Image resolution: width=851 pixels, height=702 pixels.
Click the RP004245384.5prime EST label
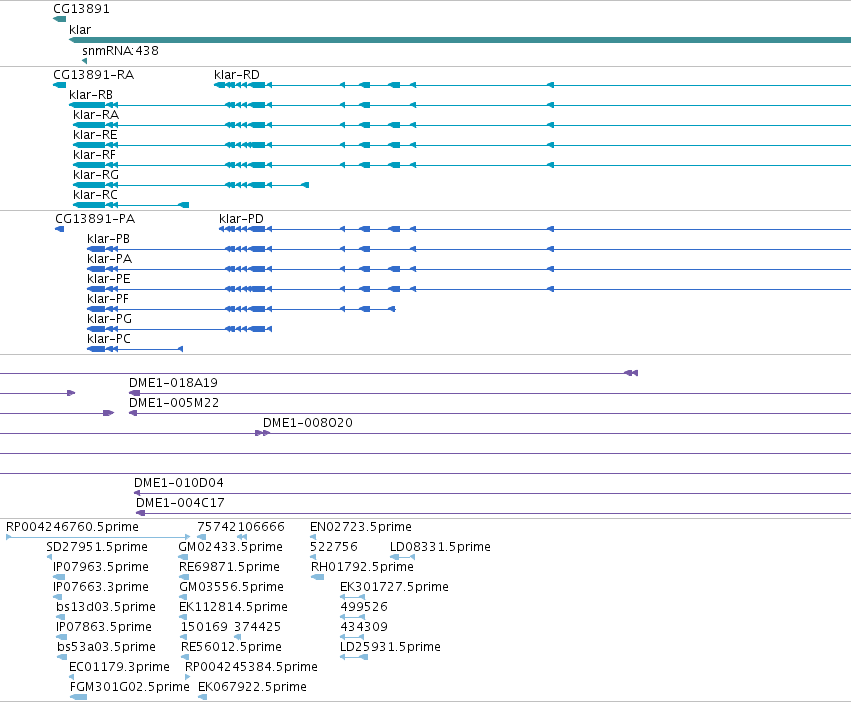pos(251,667)
